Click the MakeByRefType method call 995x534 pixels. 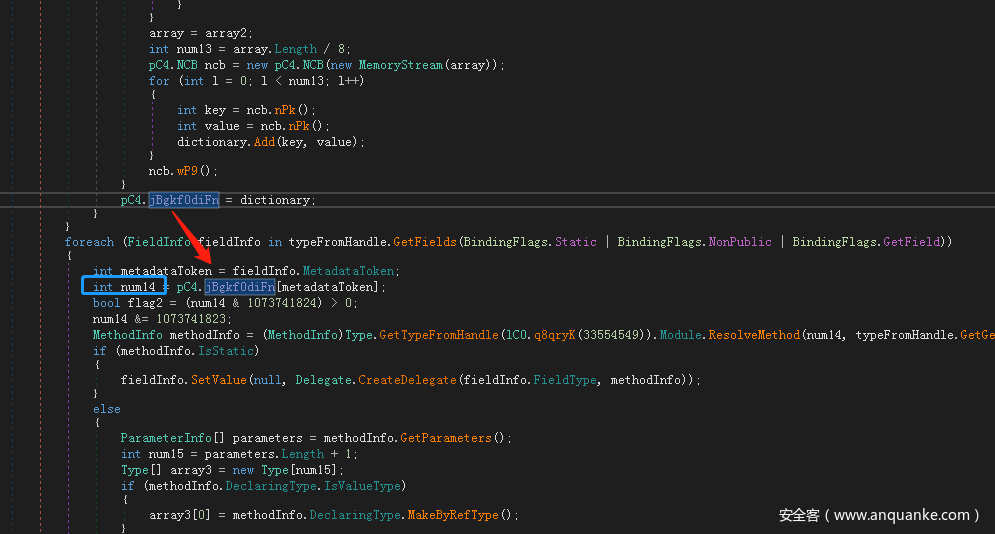(x=457, y=515)
